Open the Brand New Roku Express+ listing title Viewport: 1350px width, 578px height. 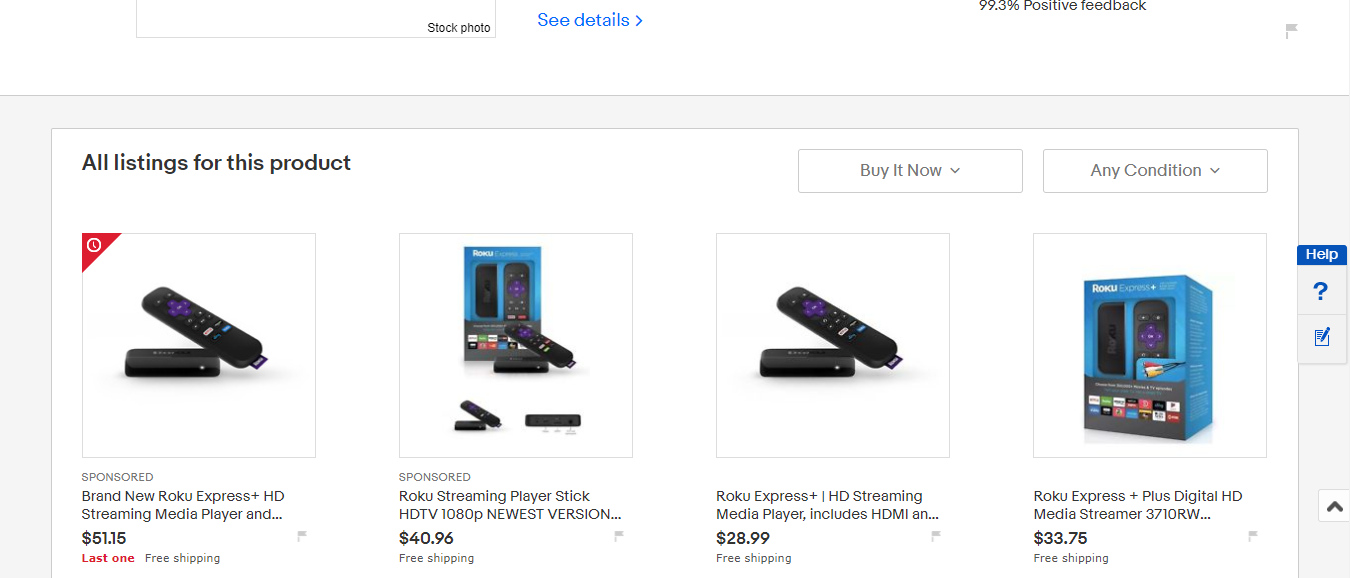pos(182,504)
